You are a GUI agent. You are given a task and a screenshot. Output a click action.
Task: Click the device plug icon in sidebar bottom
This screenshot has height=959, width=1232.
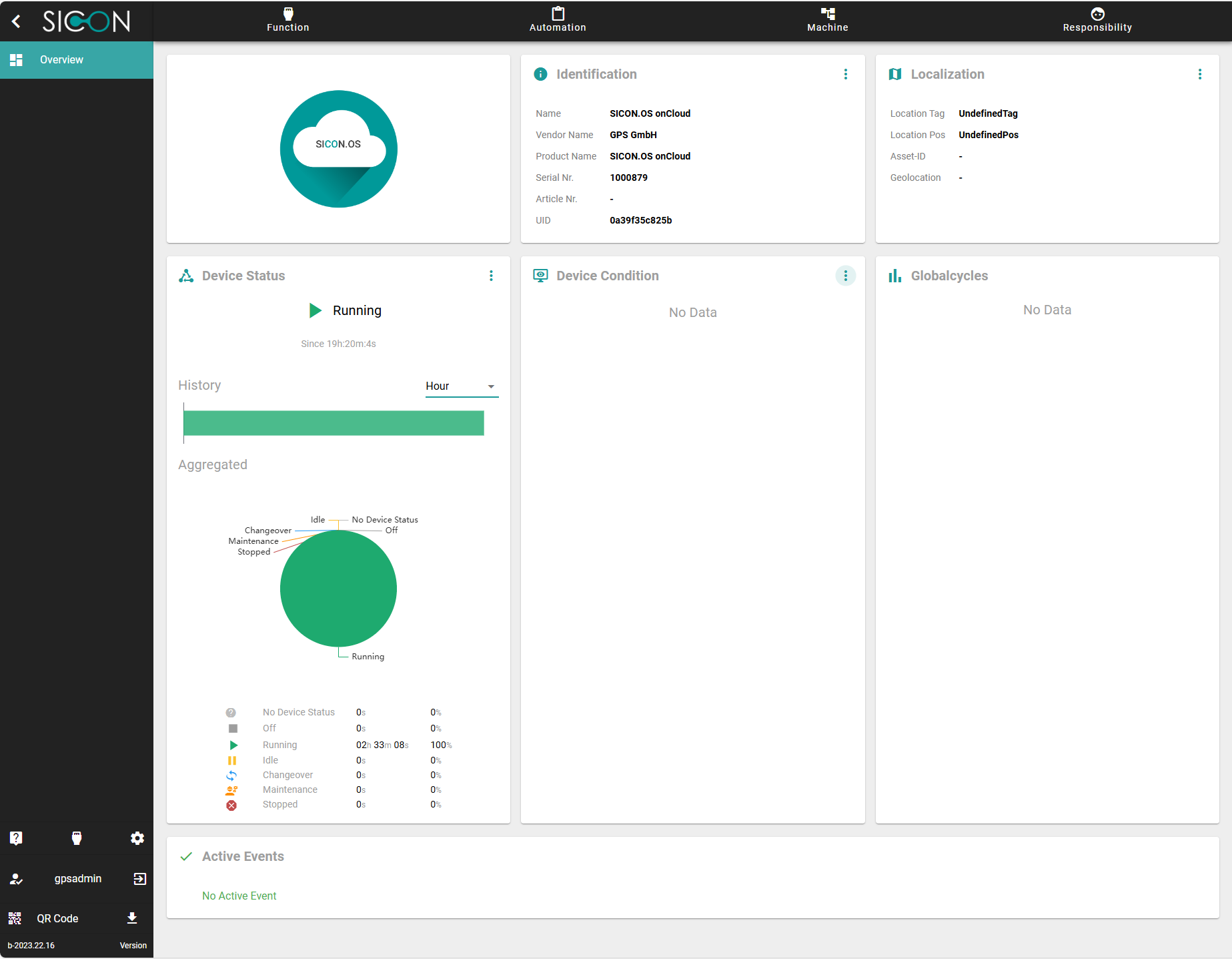pos(77,838)
